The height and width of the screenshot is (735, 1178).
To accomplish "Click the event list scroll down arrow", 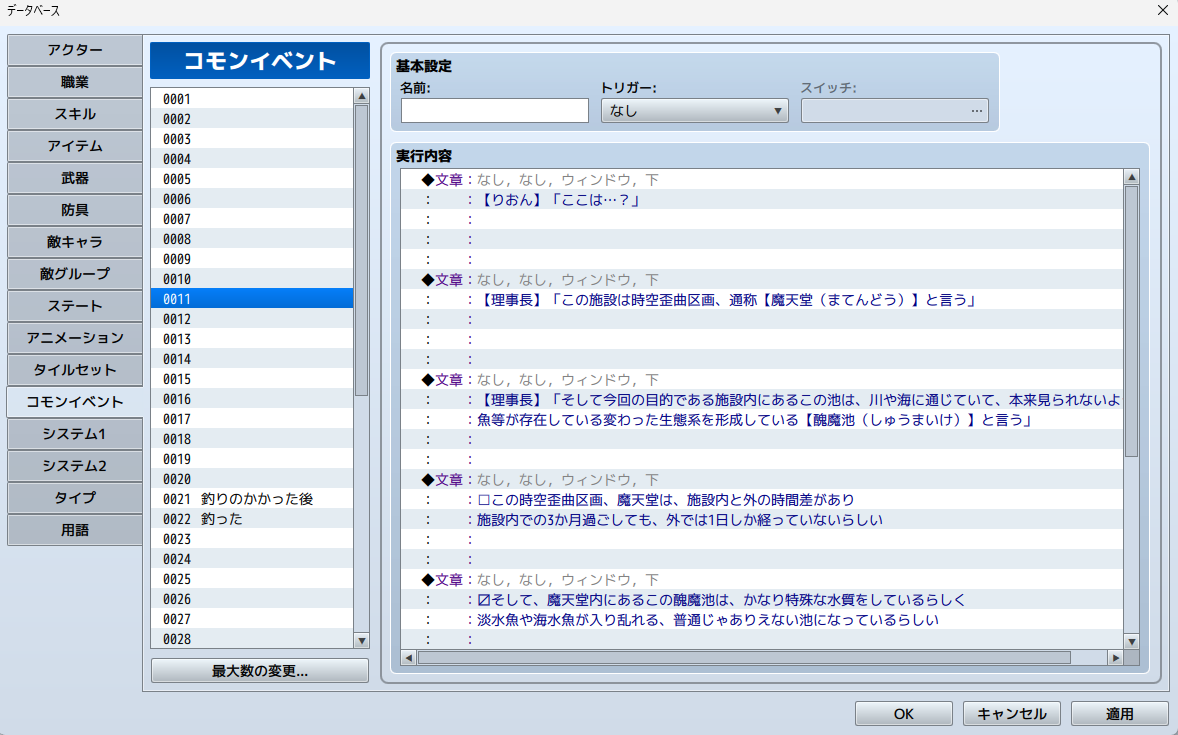I will click(361, 640).
